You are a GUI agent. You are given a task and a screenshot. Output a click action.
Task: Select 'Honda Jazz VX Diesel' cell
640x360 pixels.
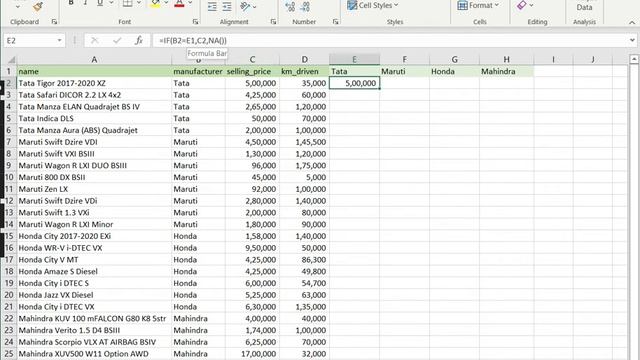(94, 295)
